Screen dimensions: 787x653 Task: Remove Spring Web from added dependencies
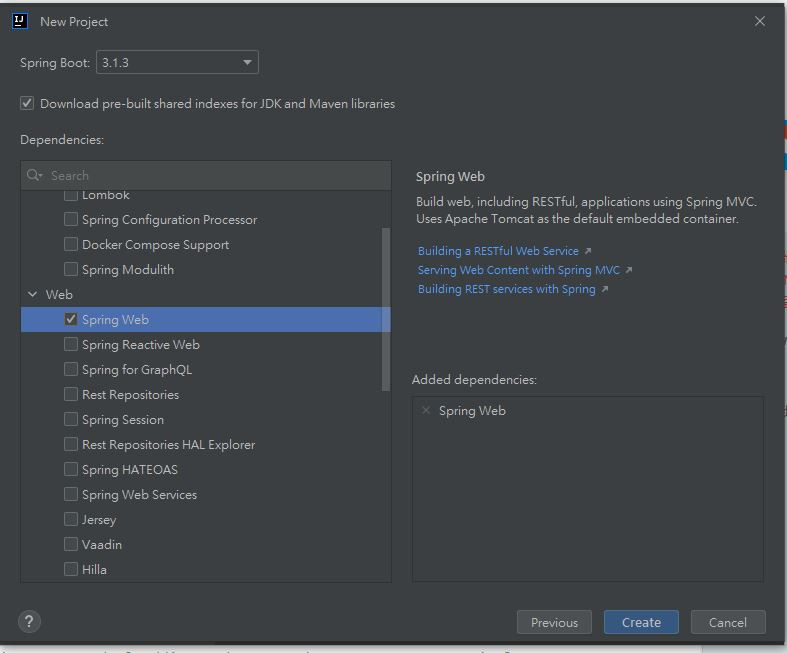[426, 411]
